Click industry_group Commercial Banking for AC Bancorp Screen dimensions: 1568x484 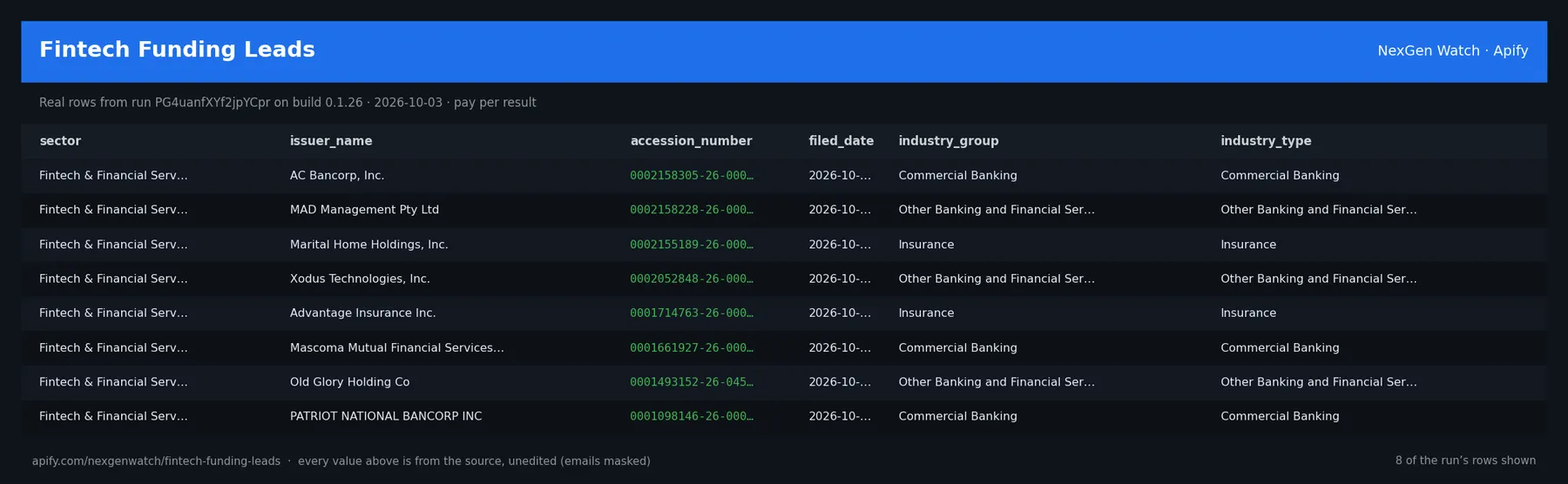click(957, 176)
